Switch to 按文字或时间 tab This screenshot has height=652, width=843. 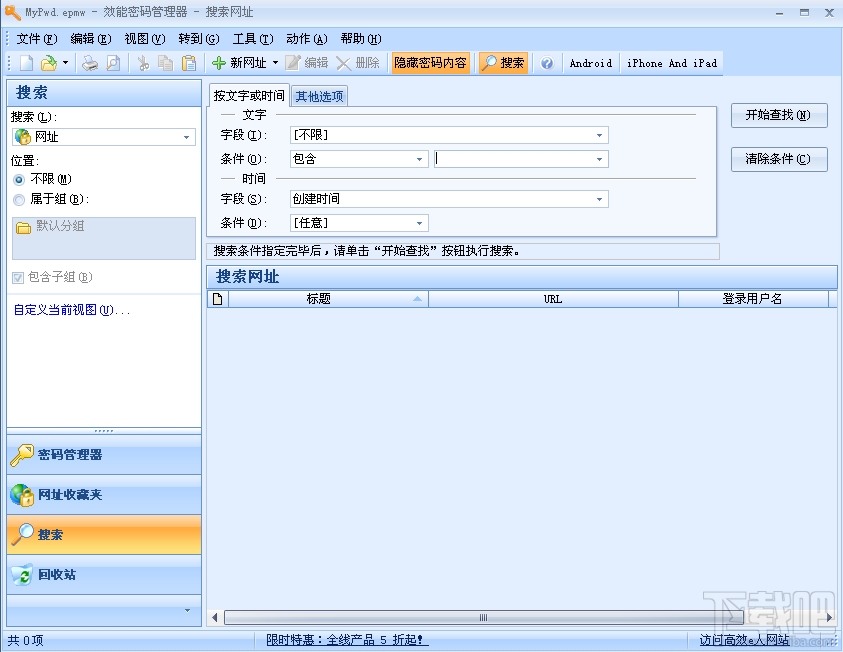[249, 96]
